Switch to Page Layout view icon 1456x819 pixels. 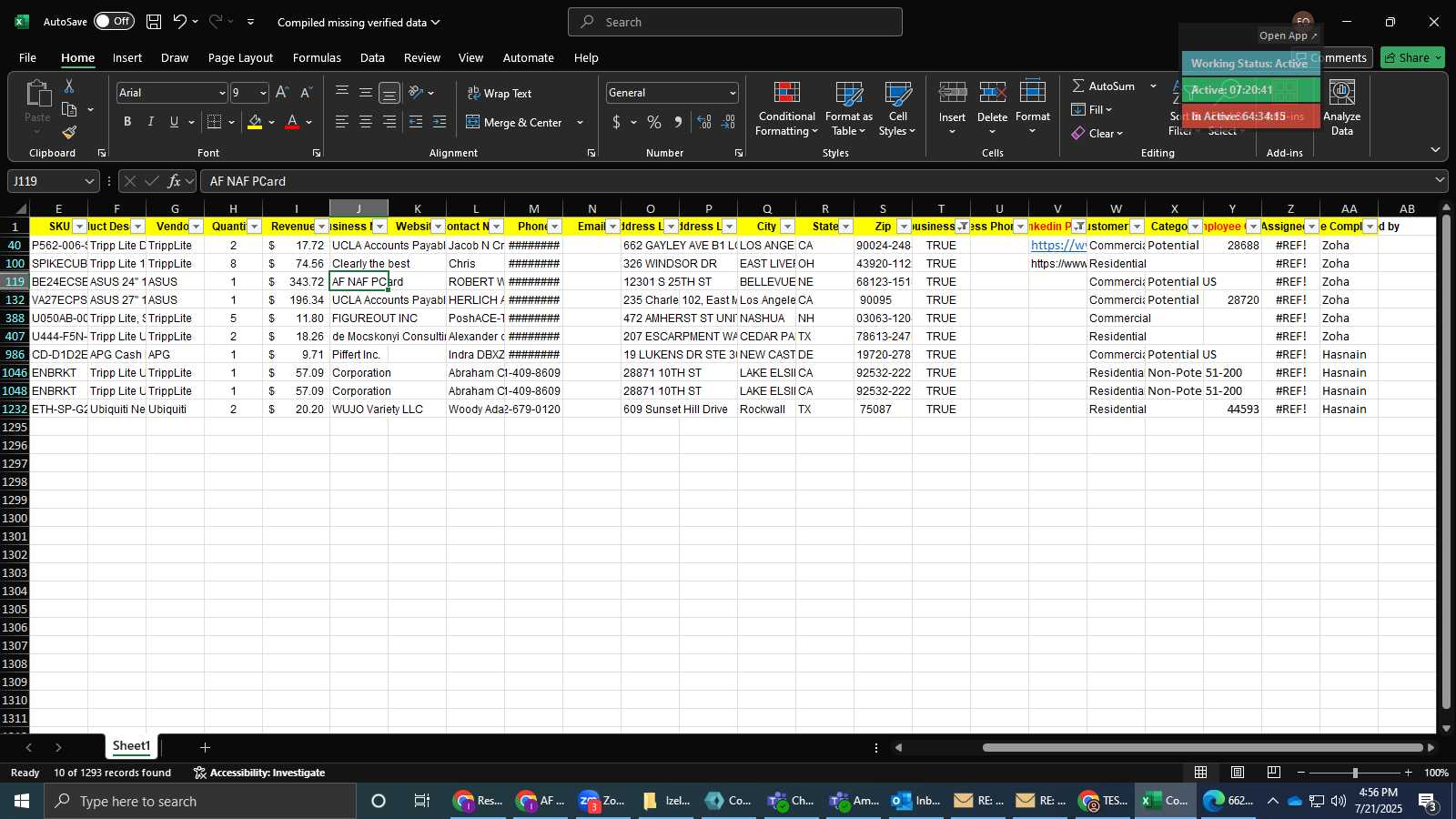pos(1238,773)
